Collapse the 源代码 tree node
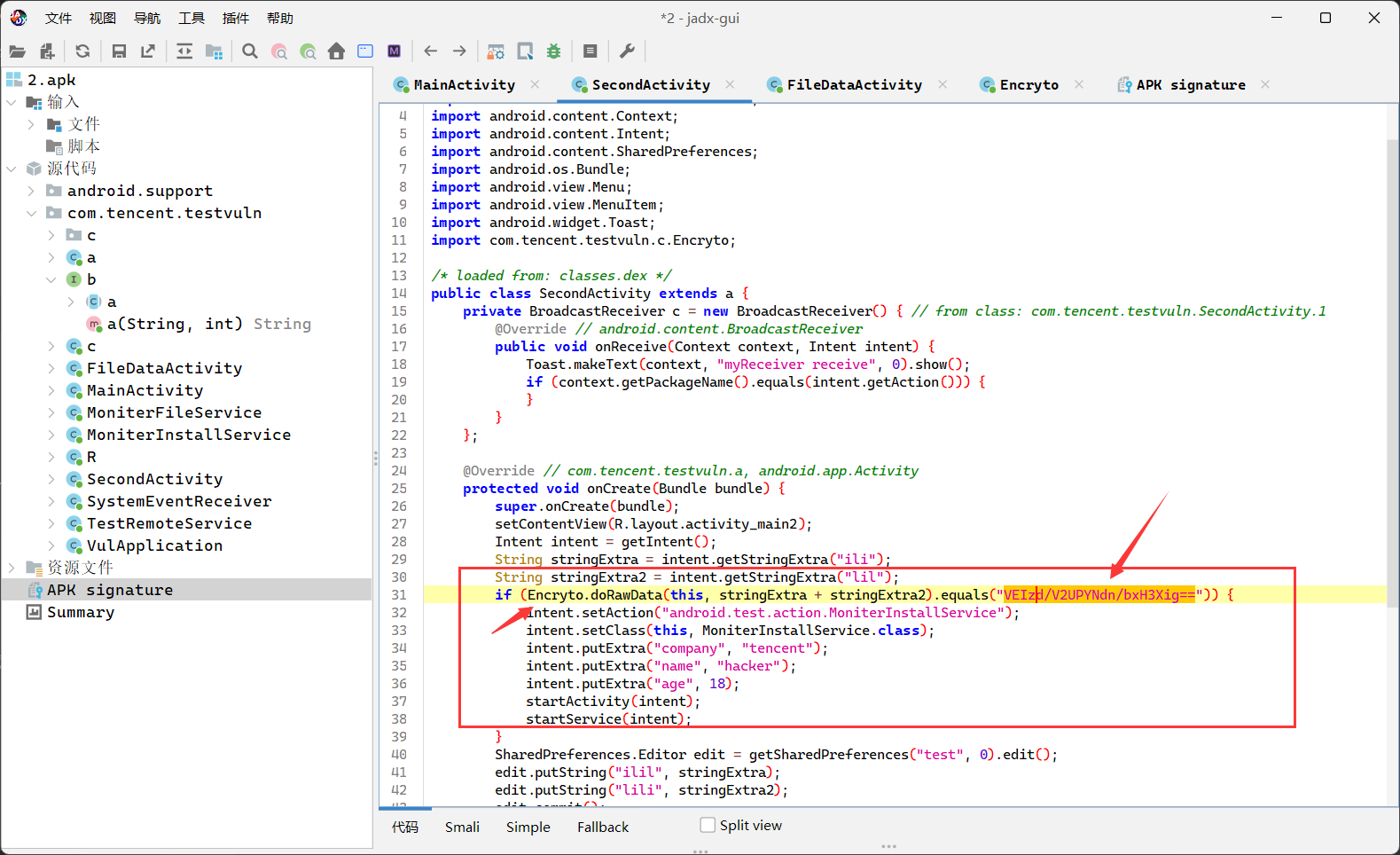Image resolution: width=1400 pixels, height=855 pixels. coord(12,169)
